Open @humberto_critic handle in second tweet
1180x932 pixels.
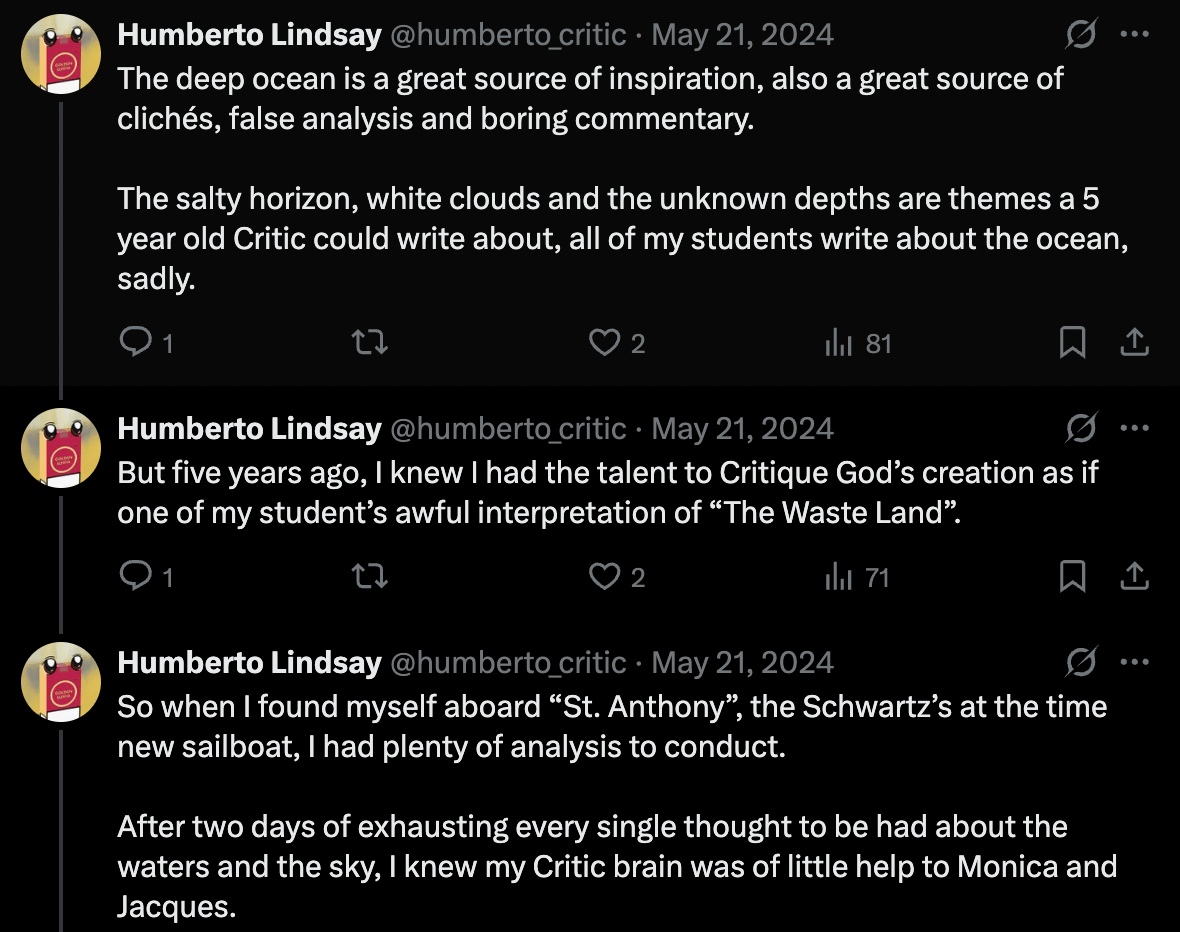pyautogui.click(x=509, y=428)
